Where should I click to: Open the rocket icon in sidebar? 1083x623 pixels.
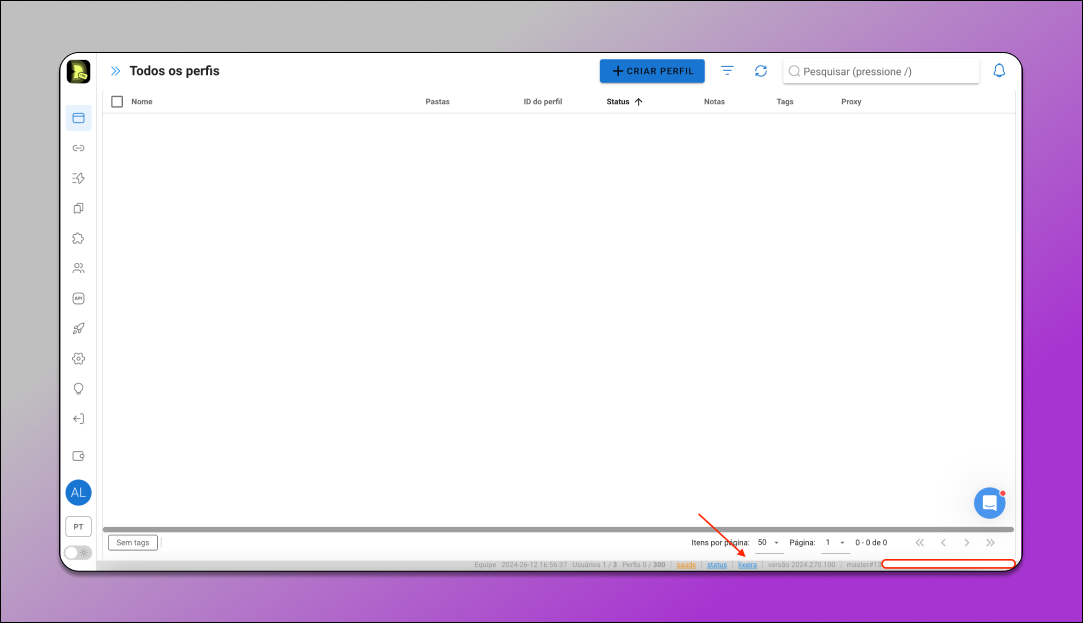pos(78,328)
